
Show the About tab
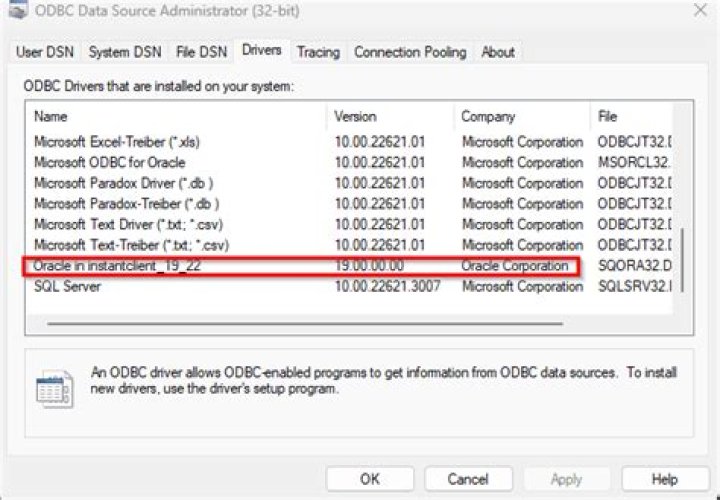pos(498,52)
